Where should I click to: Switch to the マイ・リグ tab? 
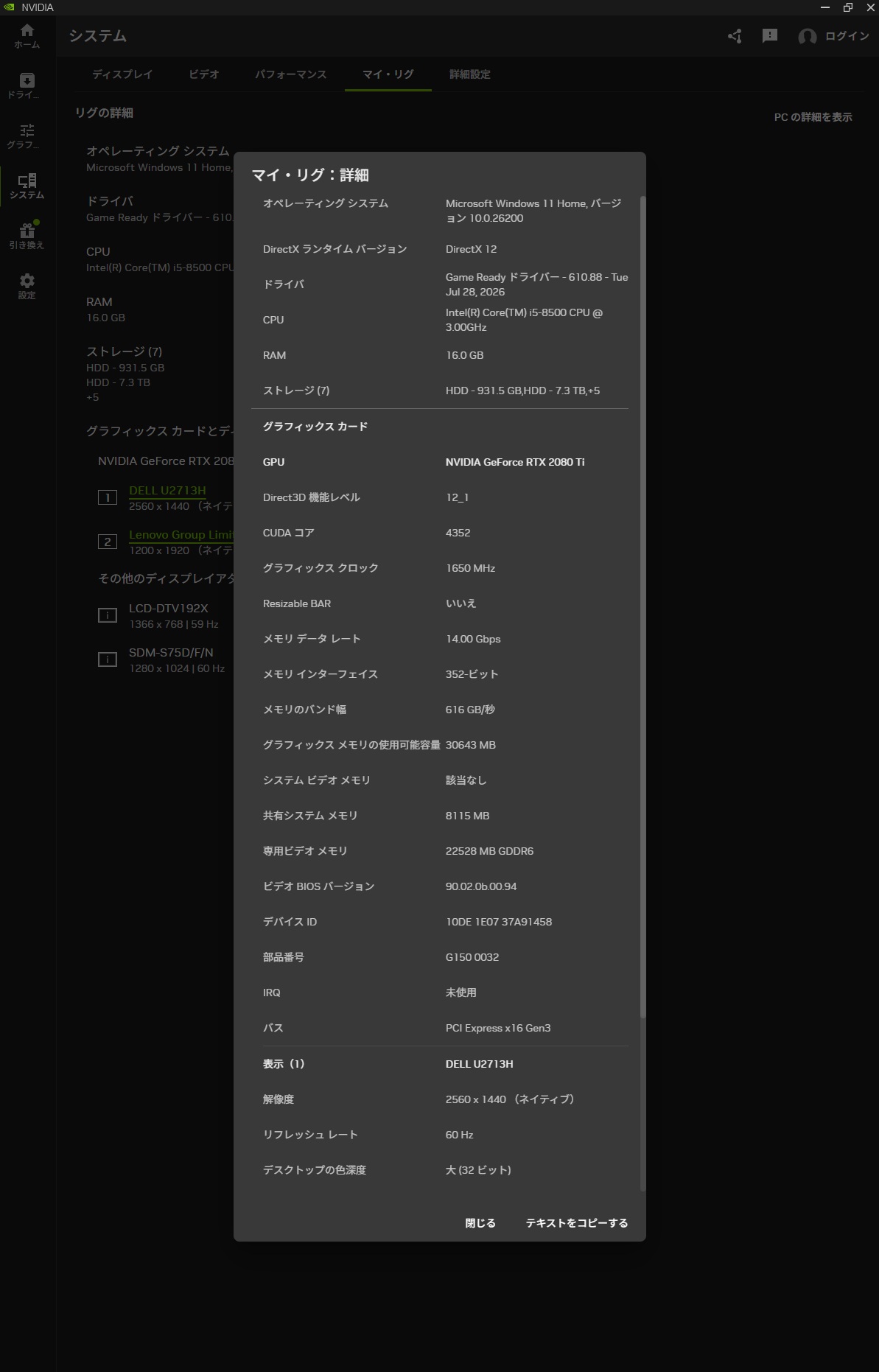[x=388, y=74]
